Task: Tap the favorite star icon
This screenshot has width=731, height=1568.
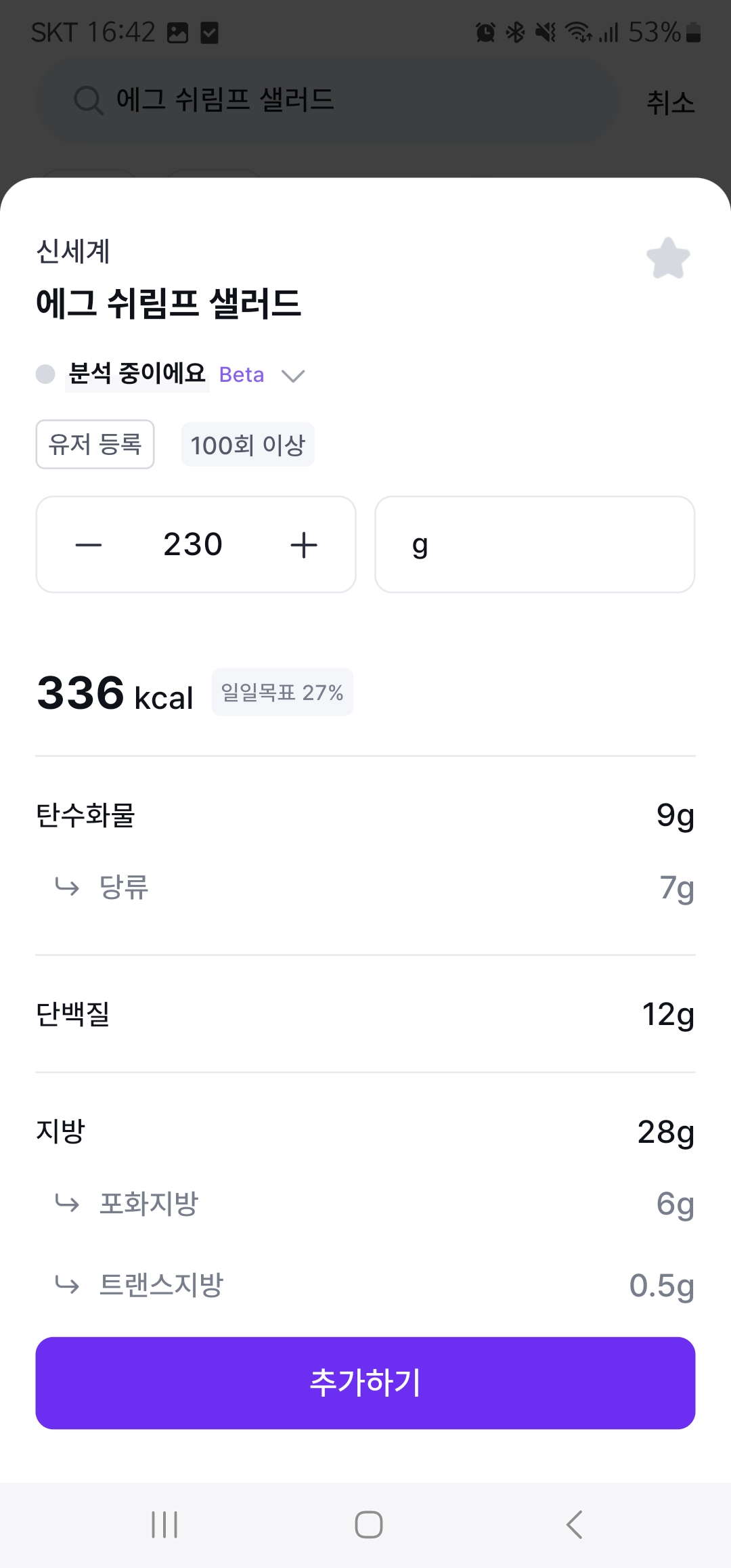Action: click(668, 258)
